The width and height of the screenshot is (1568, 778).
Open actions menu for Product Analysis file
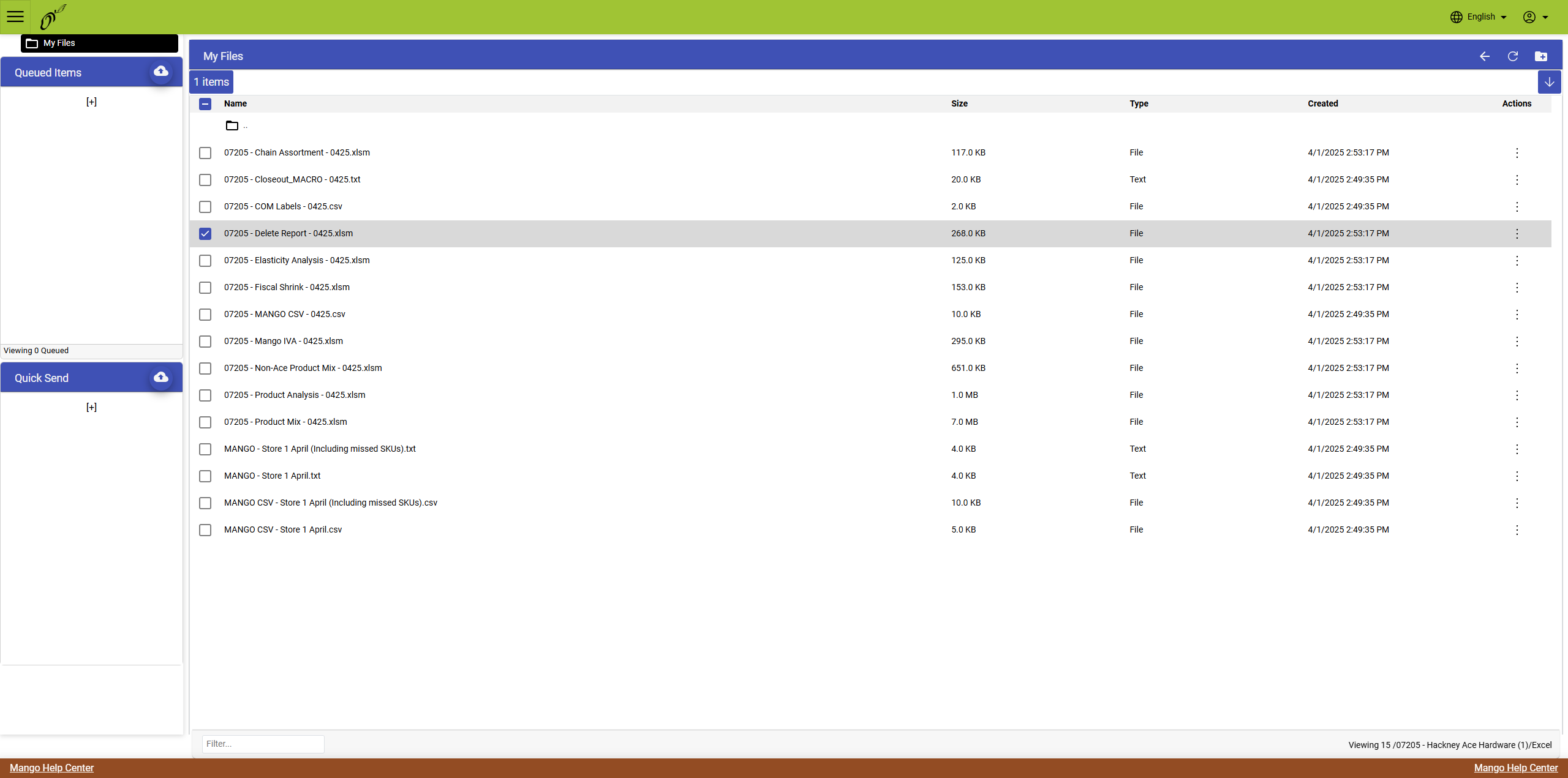1517,395
